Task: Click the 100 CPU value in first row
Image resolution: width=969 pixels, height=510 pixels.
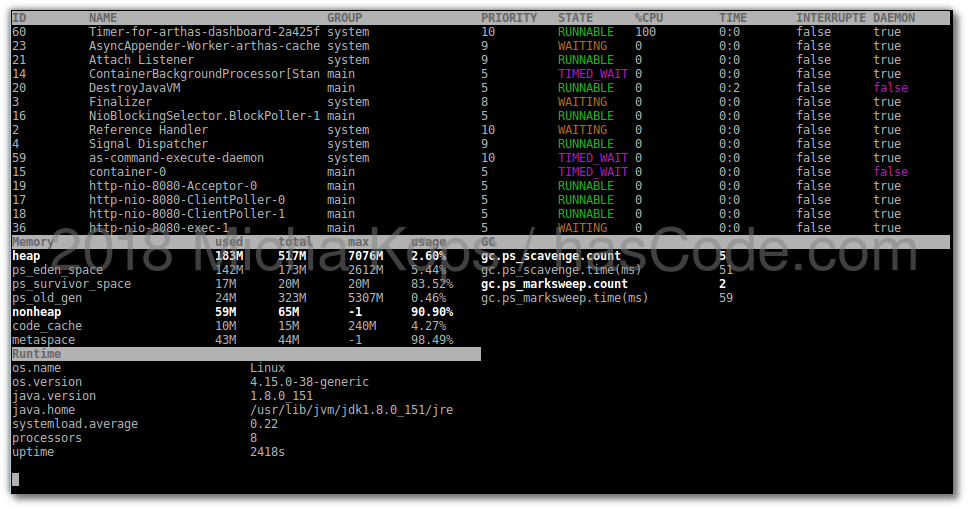Action: (645, 32)
